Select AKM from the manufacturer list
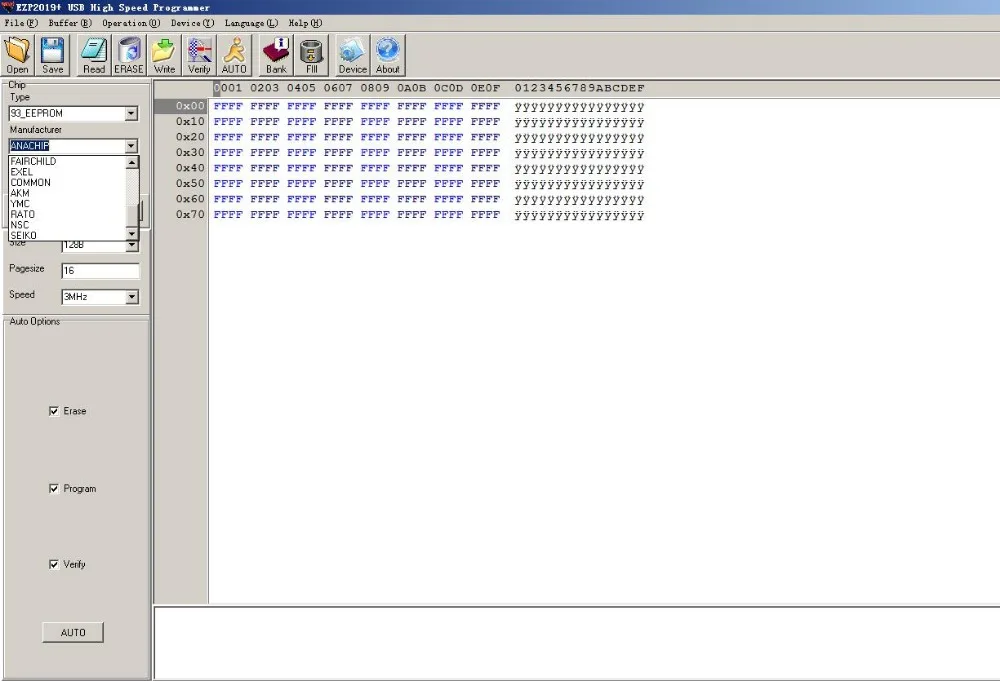 (20, 193)
